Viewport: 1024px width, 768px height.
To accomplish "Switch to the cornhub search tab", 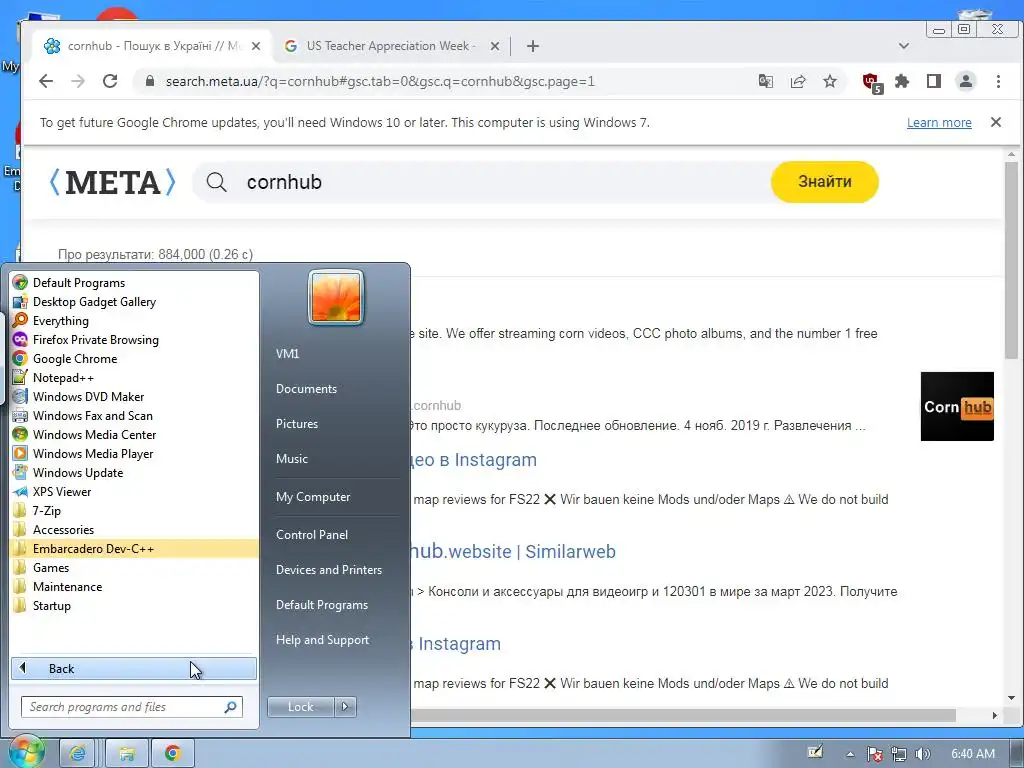I will (x=152, y=46).
